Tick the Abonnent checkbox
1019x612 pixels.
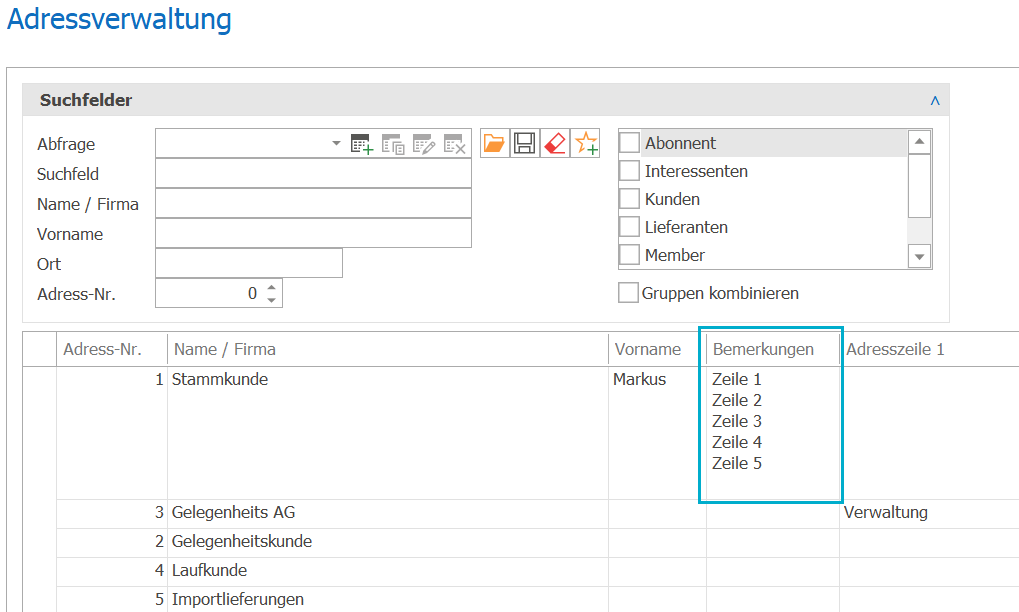[629, 142]
